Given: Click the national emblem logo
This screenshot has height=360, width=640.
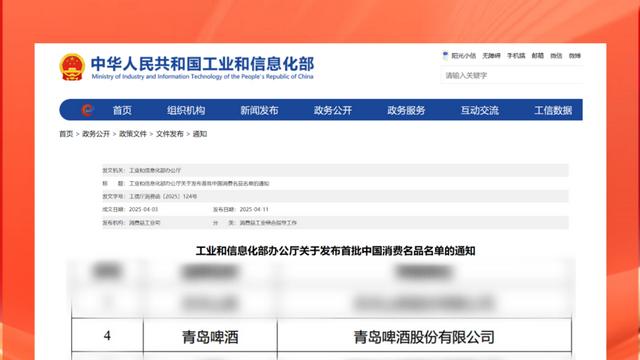Looking at the screenshot, I should tap(72, 67).
